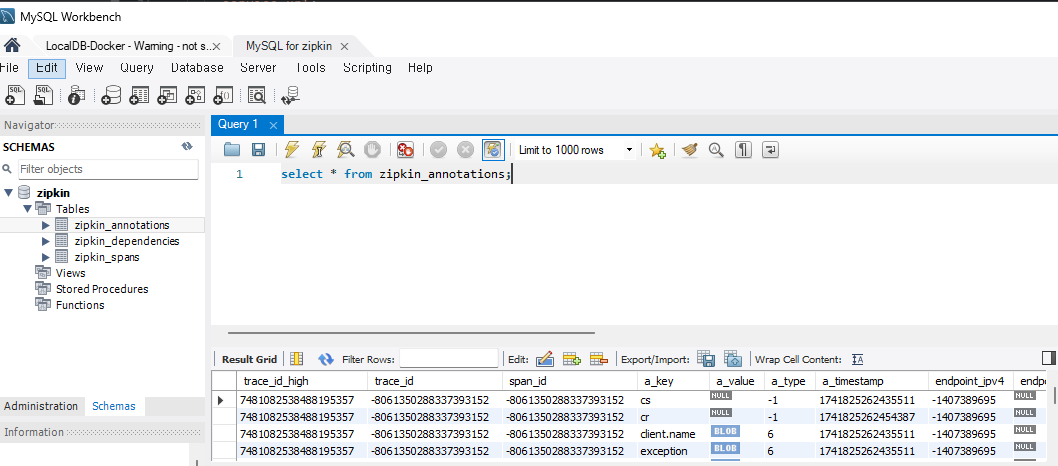Expand the zipkin_spans table
This screenshot has height=466, width=1058.
click(x=46, y=257)
